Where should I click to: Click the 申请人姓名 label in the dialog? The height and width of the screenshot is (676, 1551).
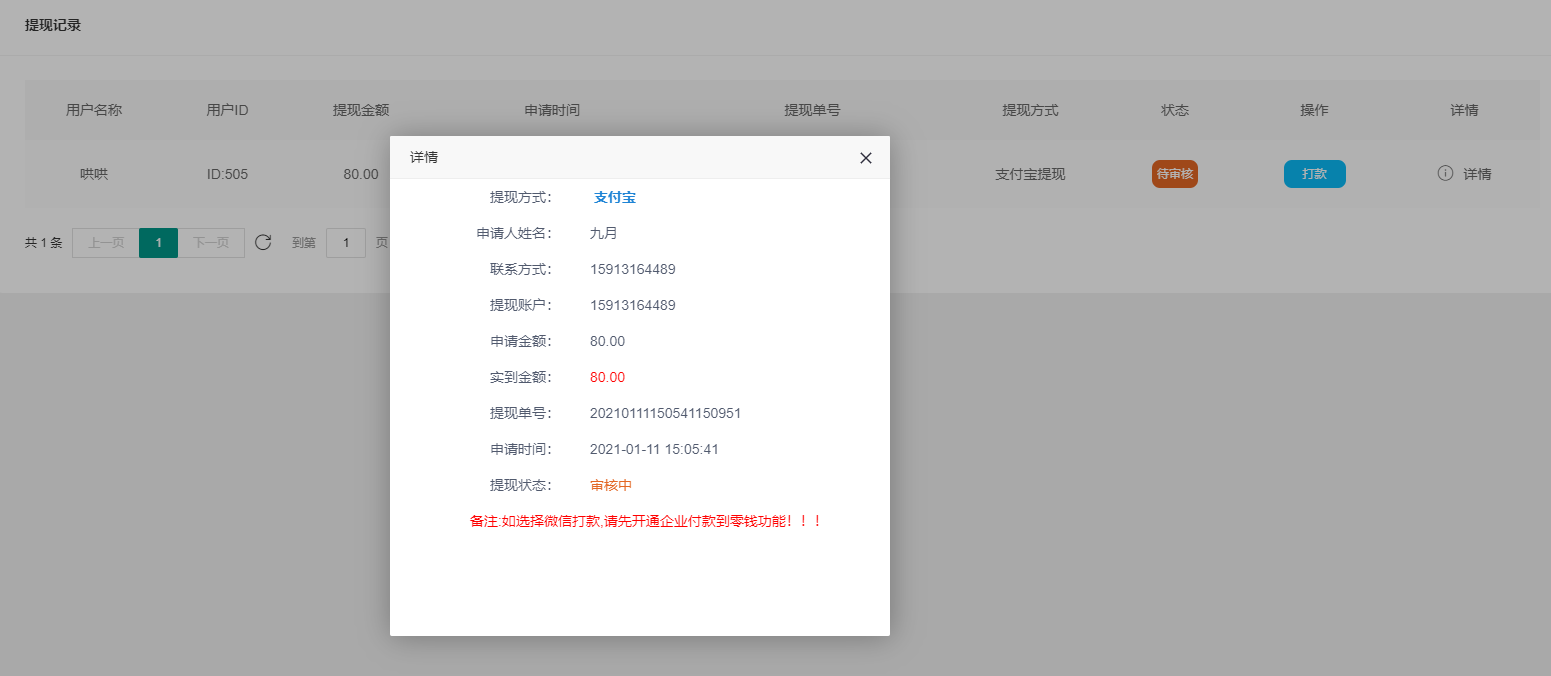pyautogui.click(x=514, y=233)
